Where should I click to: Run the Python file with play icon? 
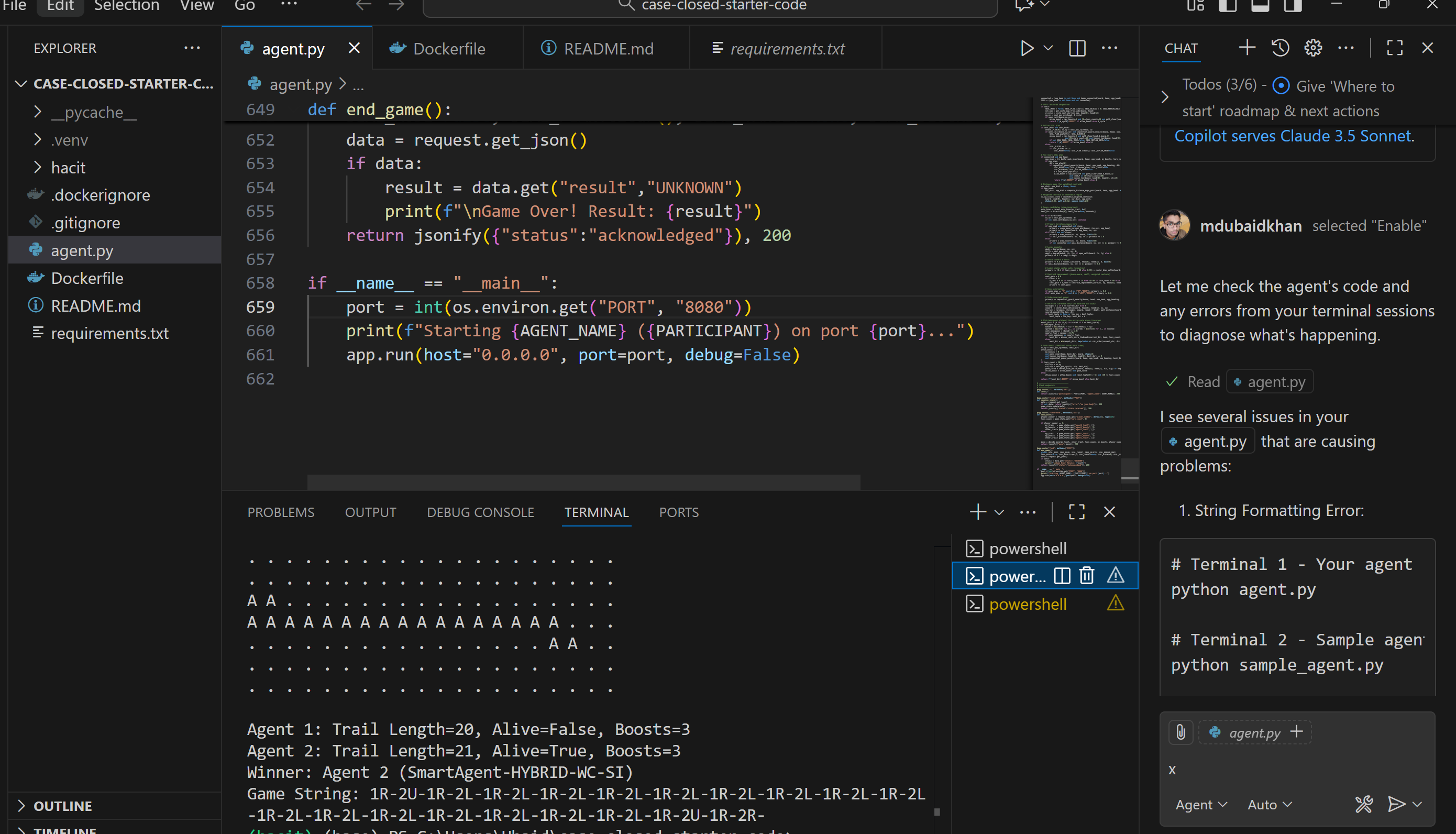[x=1027, y=48]
